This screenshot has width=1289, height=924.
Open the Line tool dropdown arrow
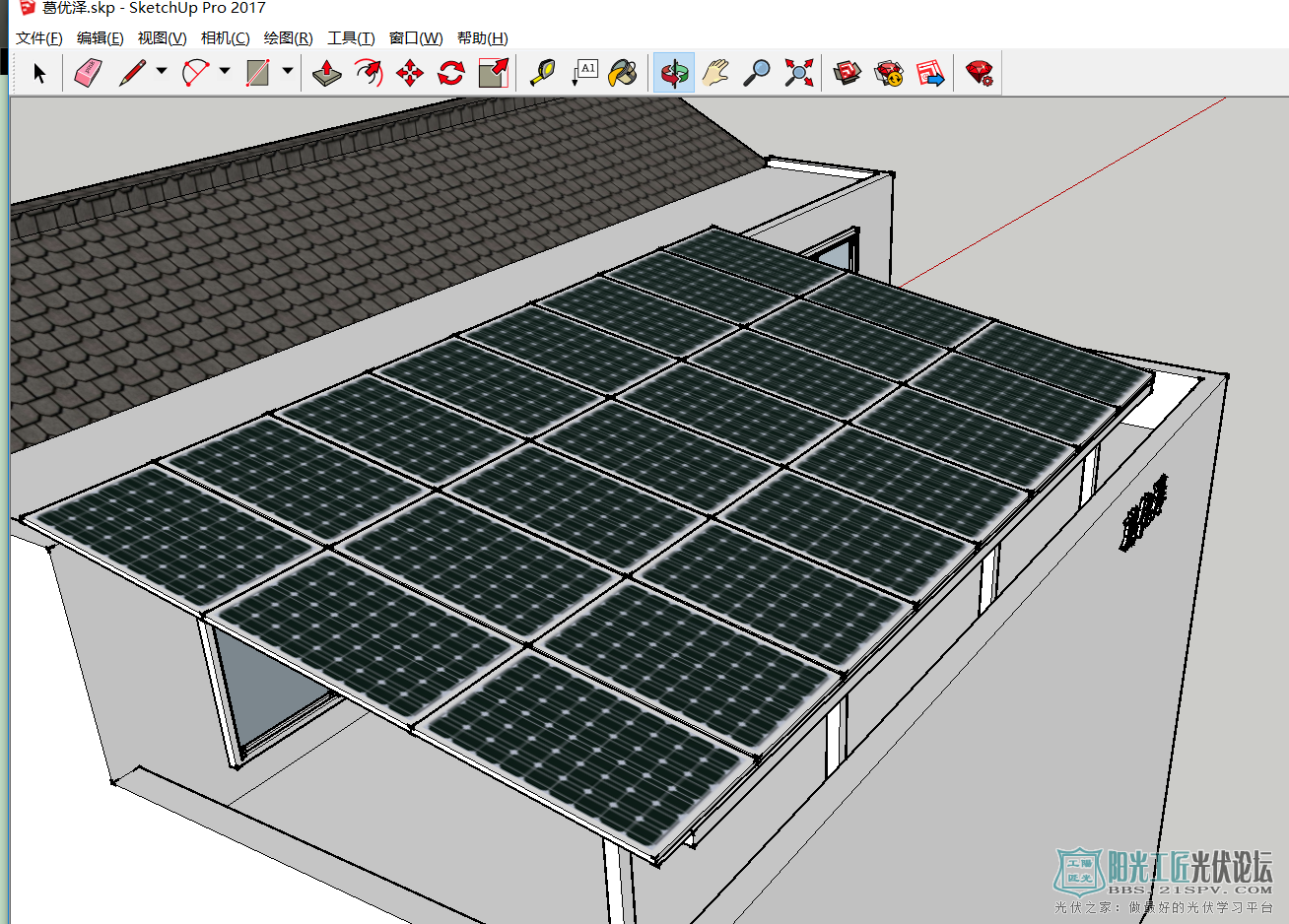(x=162, y=71)
